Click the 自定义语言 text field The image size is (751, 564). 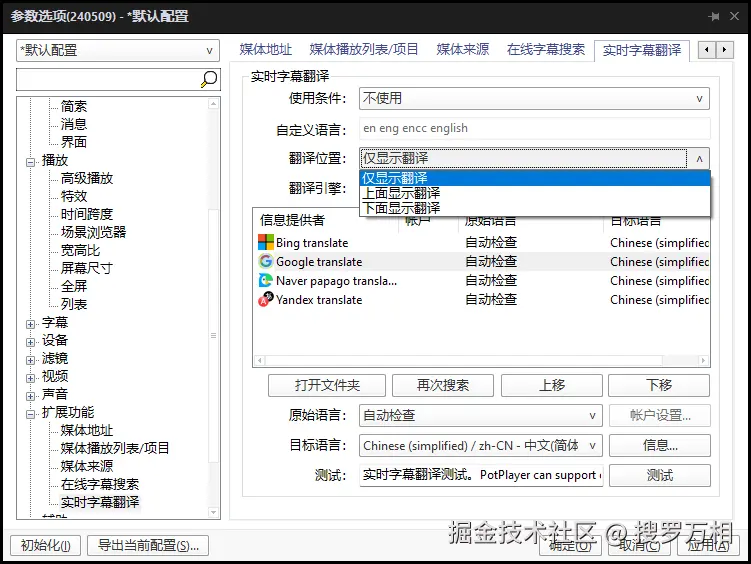(x=535, y=128)
